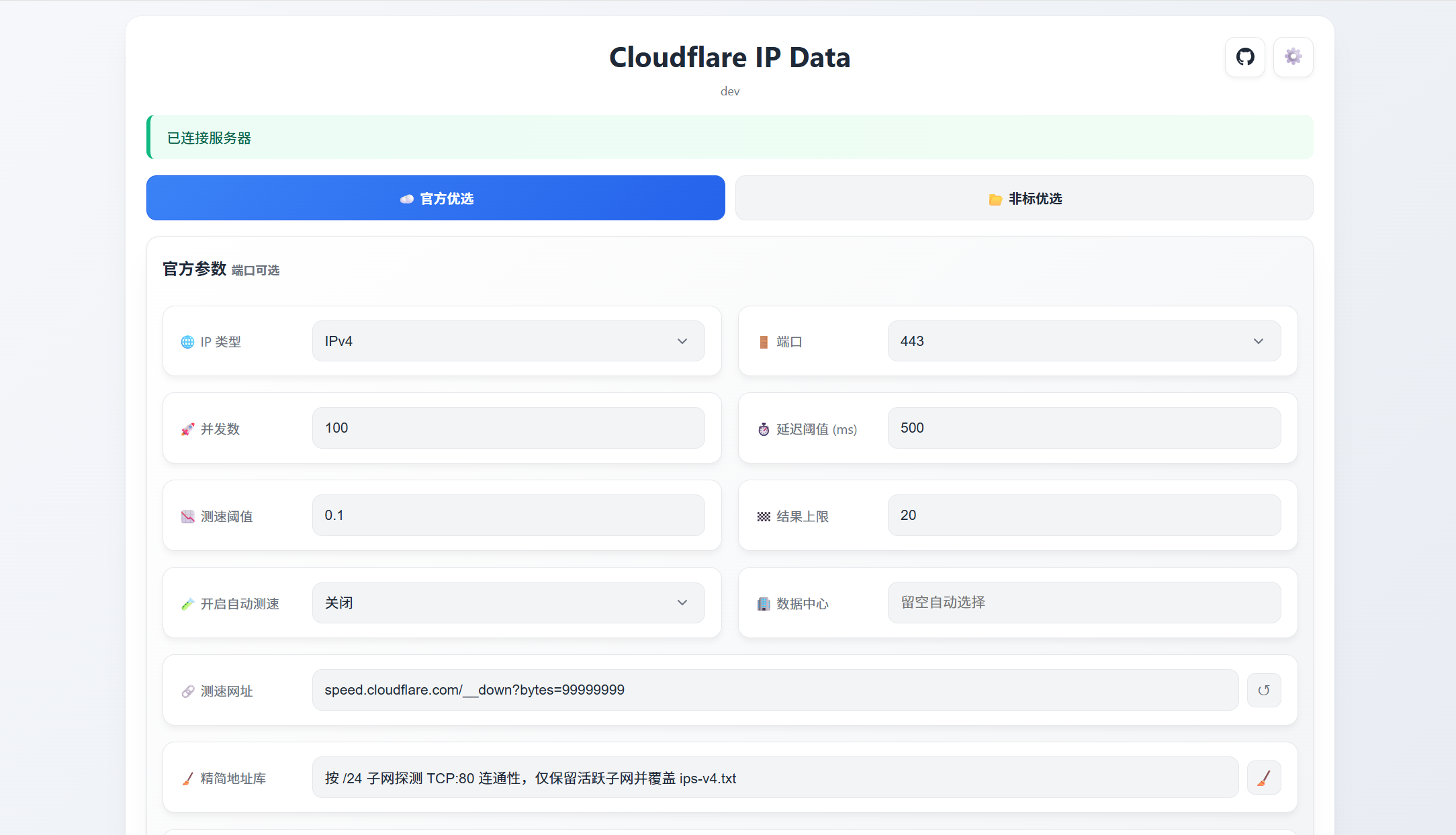The image size is (1456, 835).
Task: Click the 开启自动测速 label text
Action: click(240, 604)
